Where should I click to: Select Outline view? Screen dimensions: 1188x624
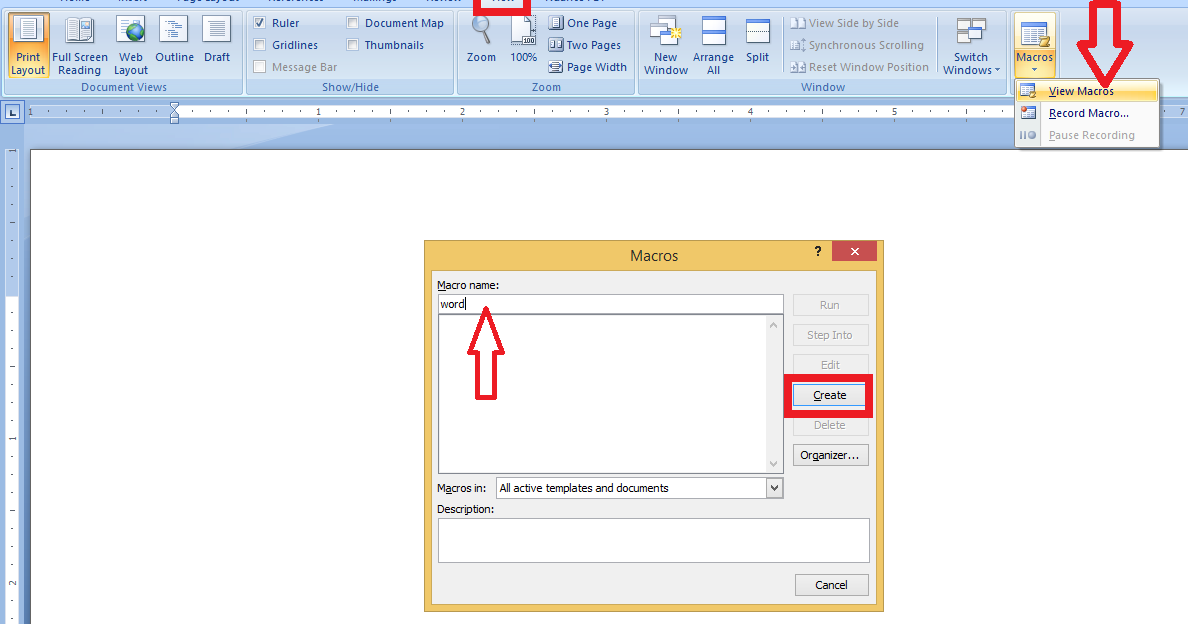point(174,44)
